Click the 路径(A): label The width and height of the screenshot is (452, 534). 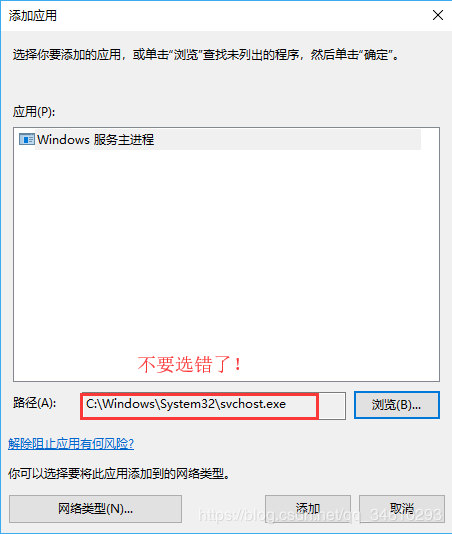35,403
